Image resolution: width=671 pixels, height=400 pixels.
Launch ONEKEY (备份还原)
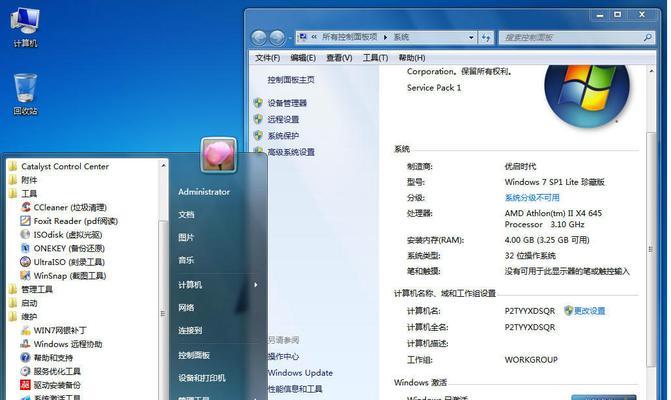[62, 249]
